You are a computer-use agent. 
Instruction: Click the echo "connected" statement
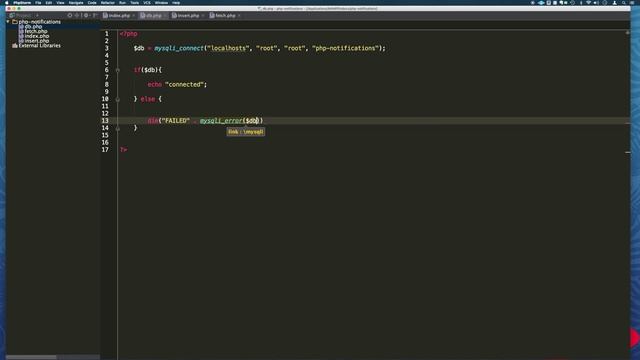pos(177,84)
